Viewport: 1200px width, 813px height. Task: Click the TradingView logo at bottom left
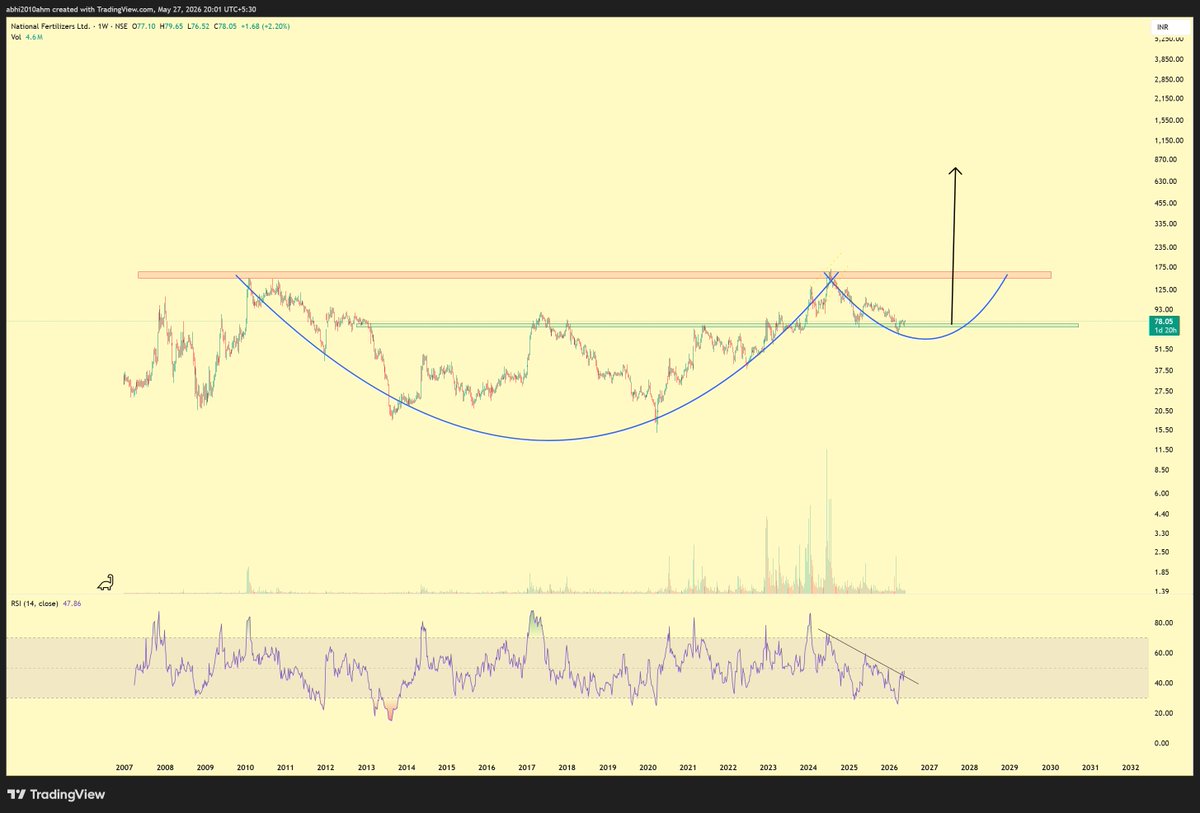(55, 794)
